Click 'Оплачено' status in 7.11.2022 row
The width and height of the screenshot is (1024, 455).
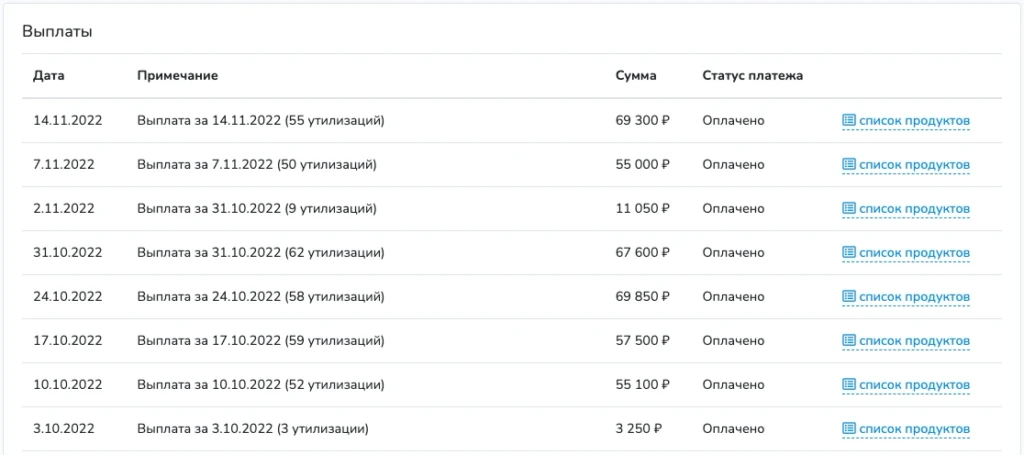(733, 165)
